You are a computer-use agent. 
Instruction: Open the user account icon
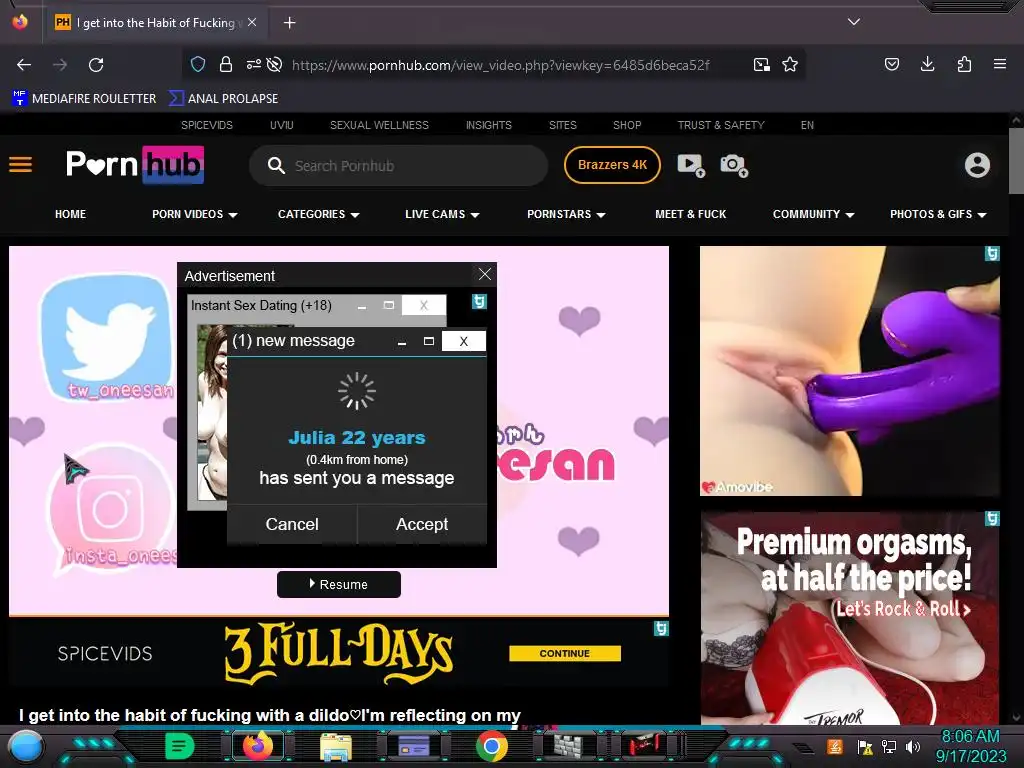(x=977, y=165)
